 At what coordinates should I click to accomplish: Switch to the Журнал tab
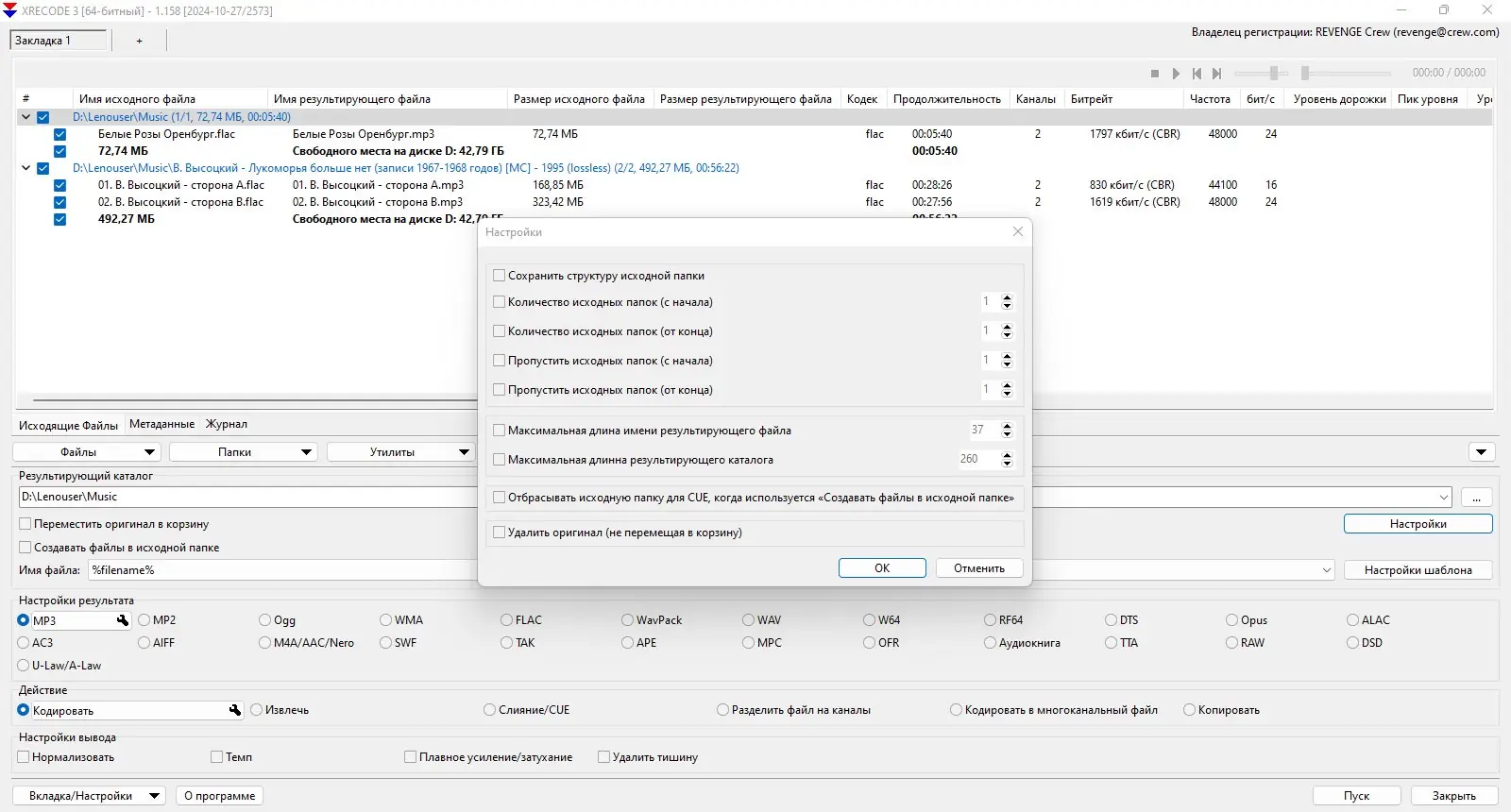click(x=227, y=425)
